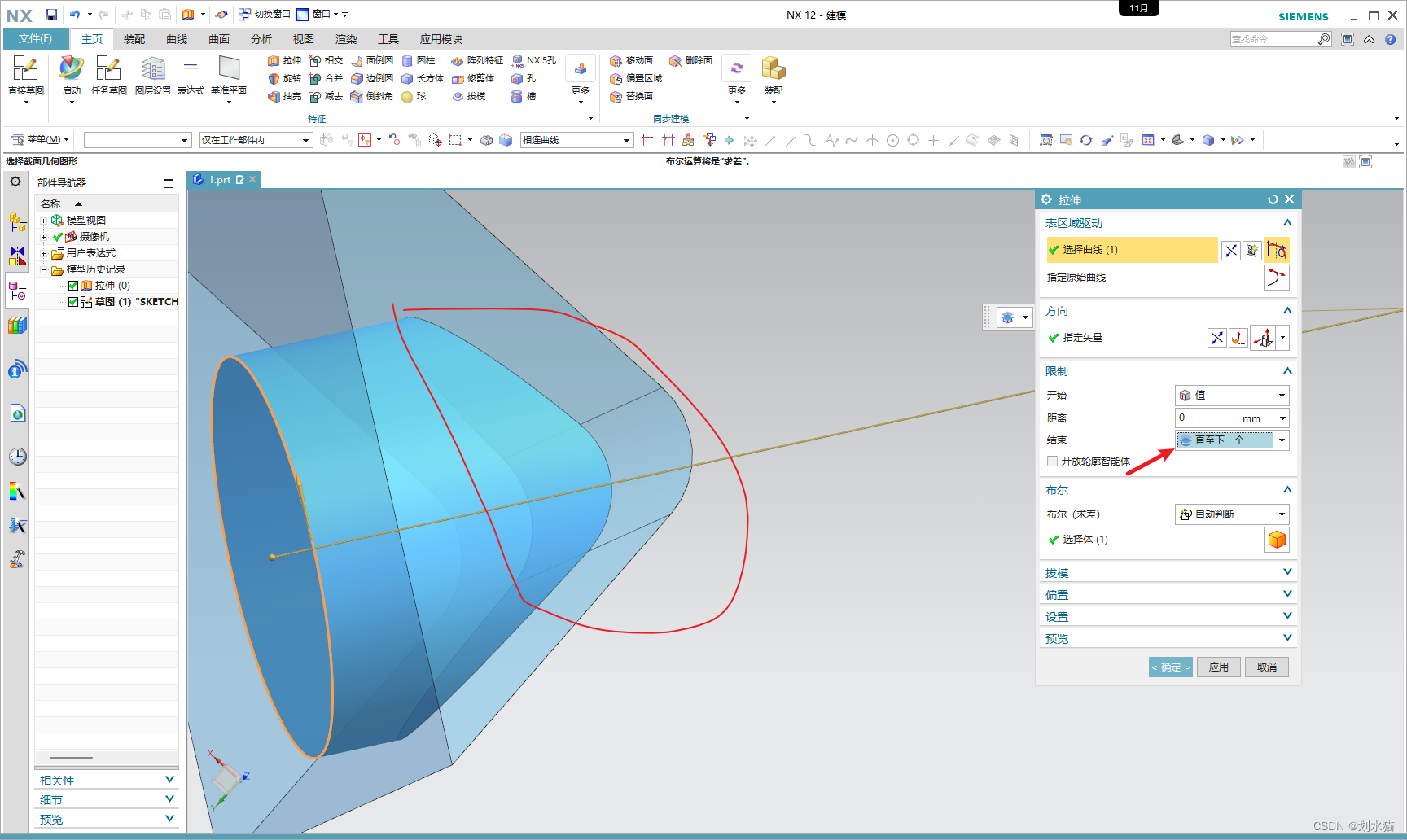Viewport: 1407px width, 840px height.
Task: Click the 圆柱 cylinder tool
Action: (x=419, y=60)
